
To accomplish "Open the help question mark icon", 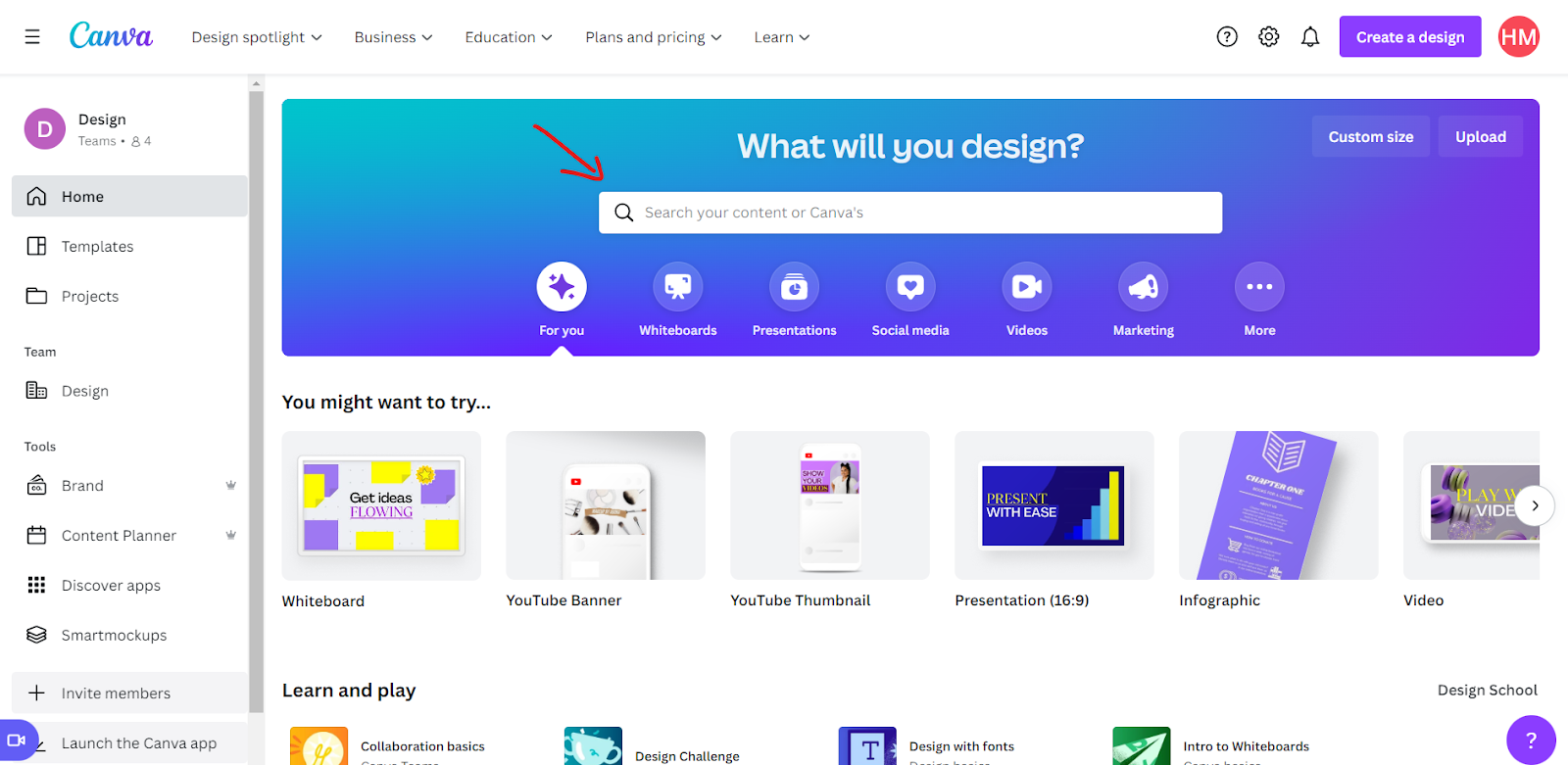I will coord(1227,37).
